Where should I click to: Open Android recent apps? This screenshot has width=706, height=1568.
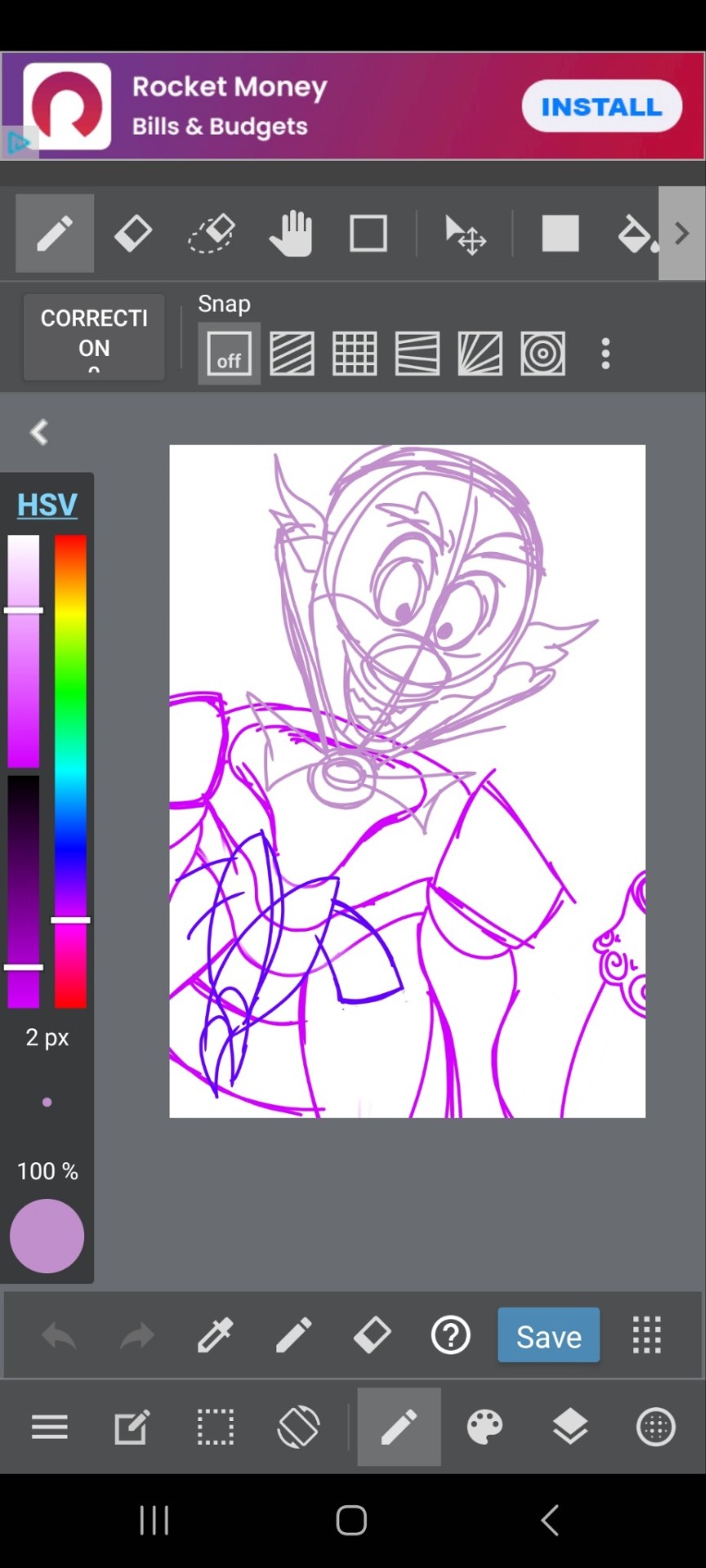point(154,1521)
